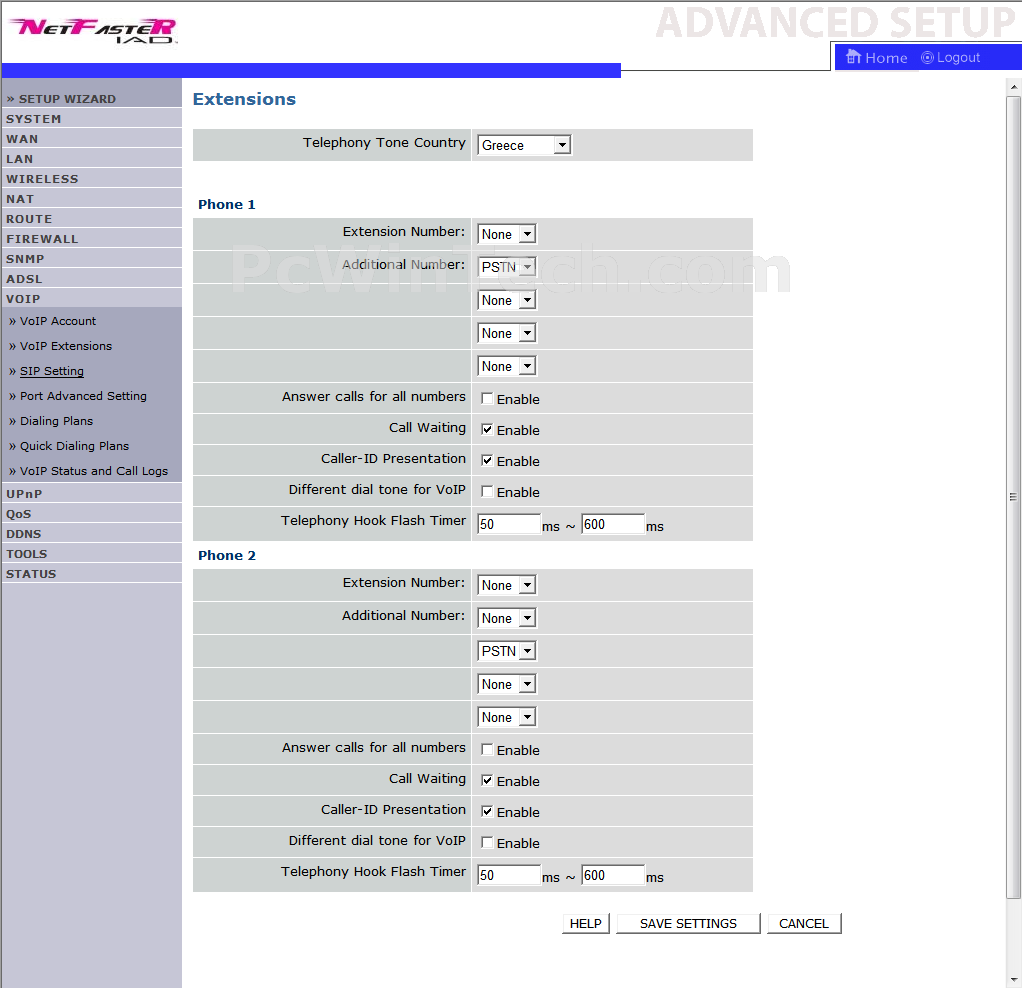Go to VoIP Account page
Screen dimensions: 1022x988
click(x=58, y=321)
